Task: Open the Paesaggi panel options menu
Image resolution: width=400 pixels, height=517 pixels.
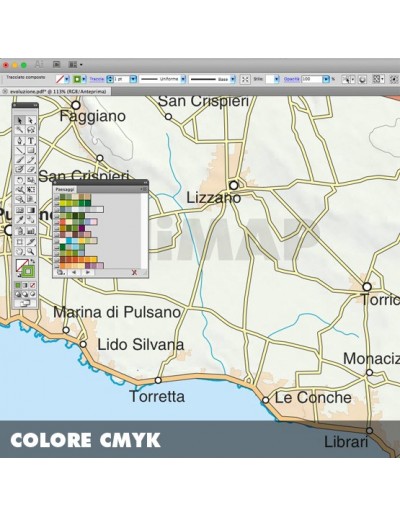Action: click(x=145, y=189)
